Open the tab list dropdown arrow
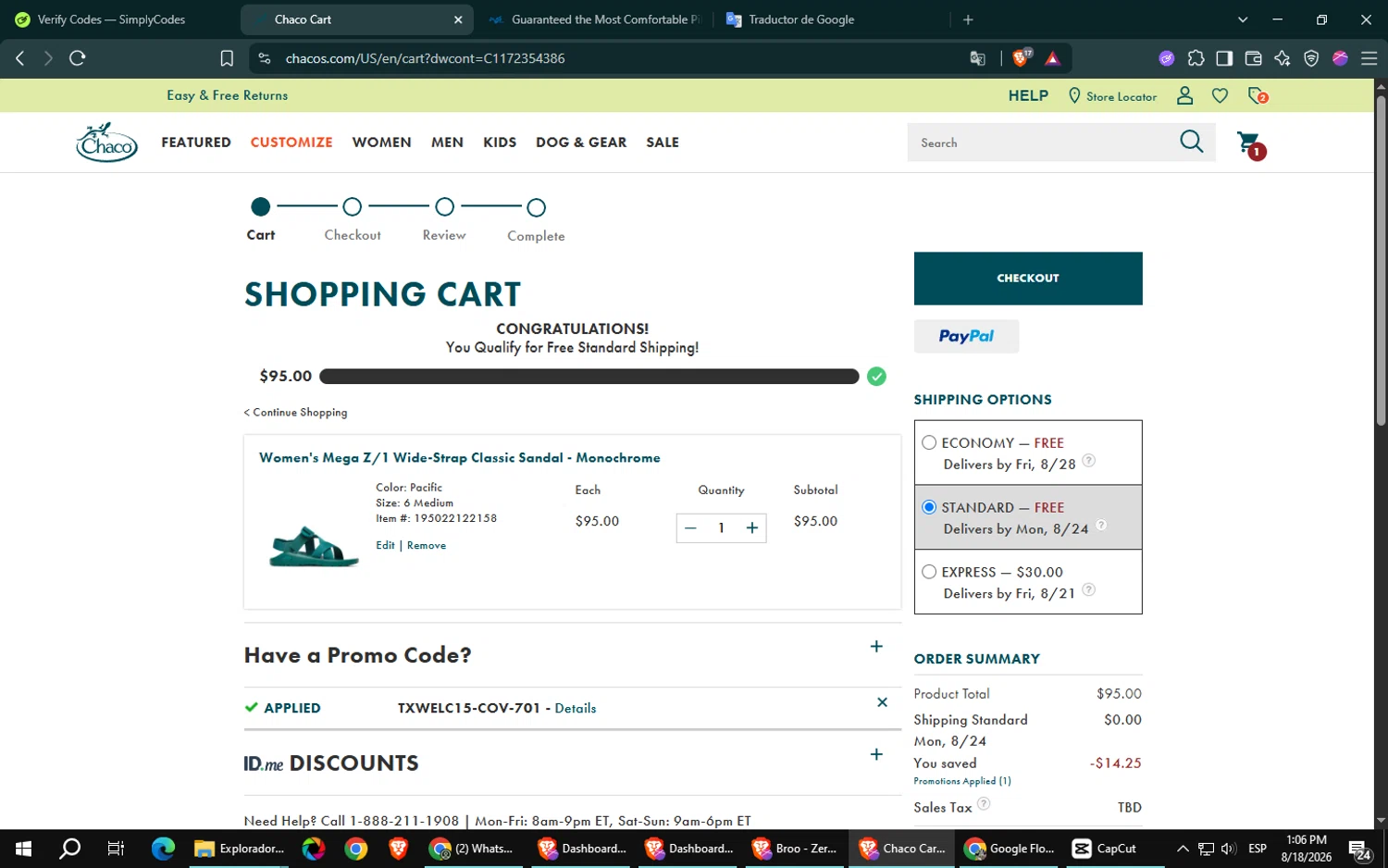This screenshot has height=868, width=1388. [x=1243, y=19]
